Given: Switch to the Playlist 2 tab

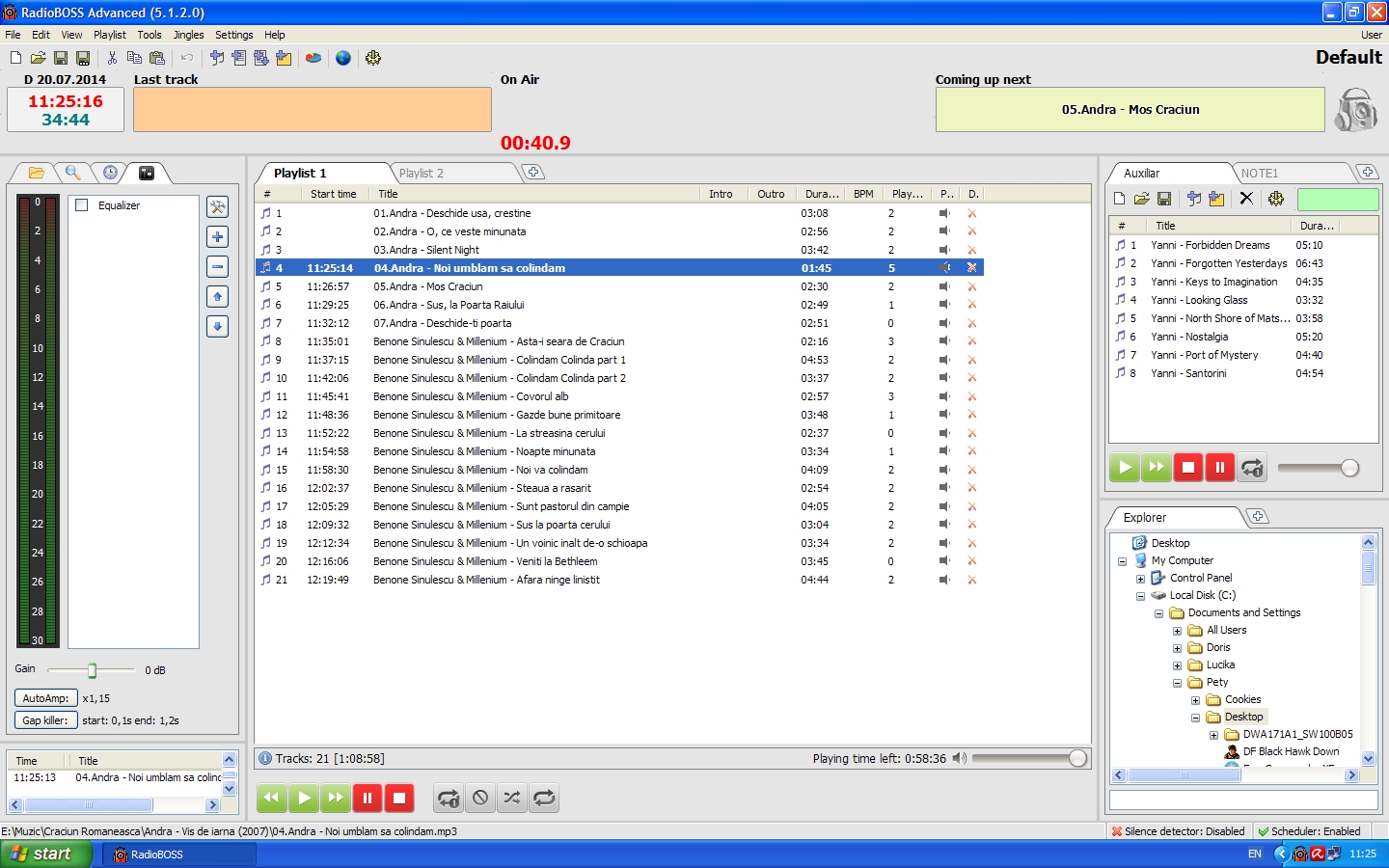Looking at the screenshot, I should 422,174.
